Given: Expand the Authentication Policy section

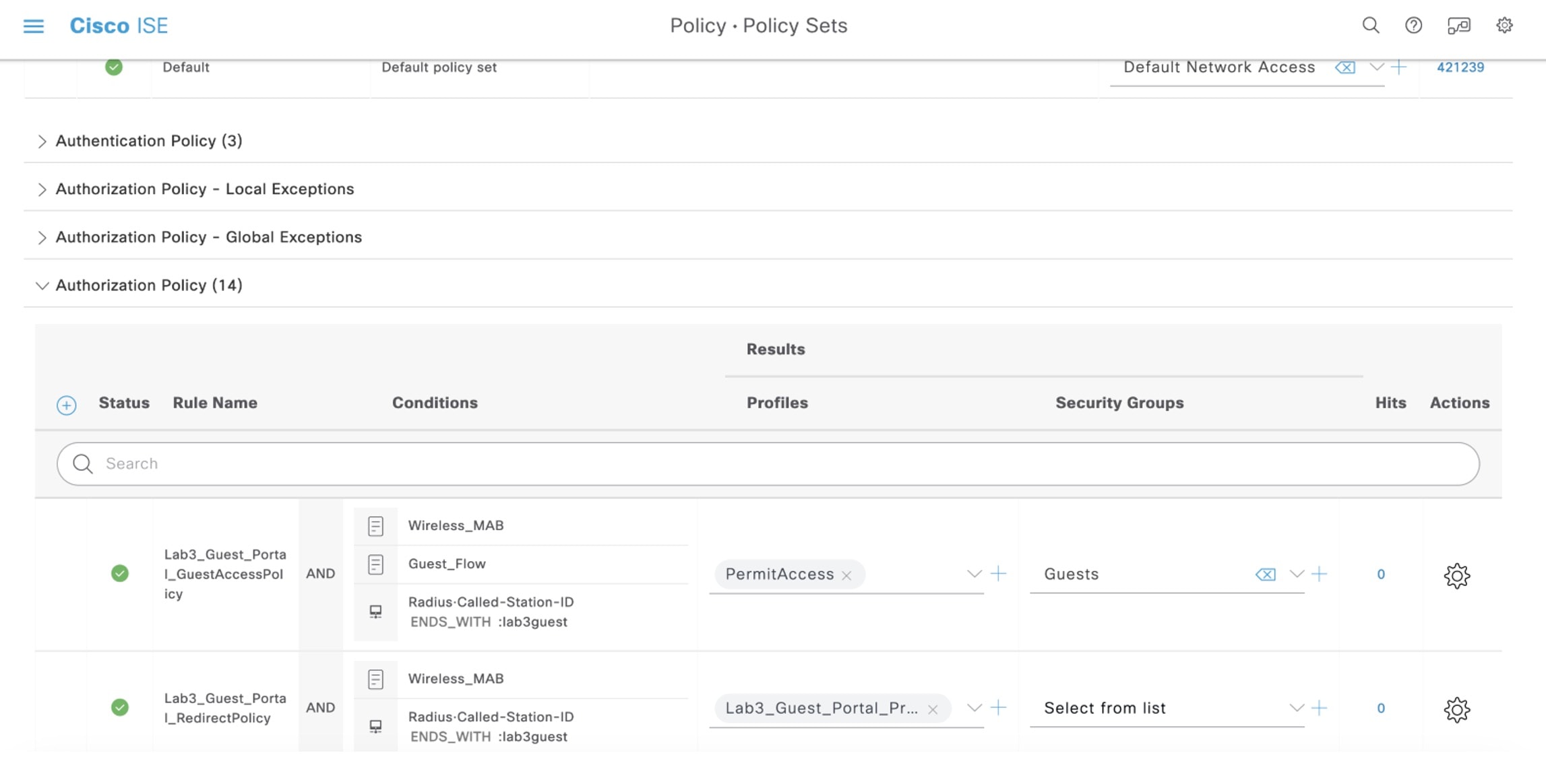Looking at the screenshot, I should coord(42,141).
